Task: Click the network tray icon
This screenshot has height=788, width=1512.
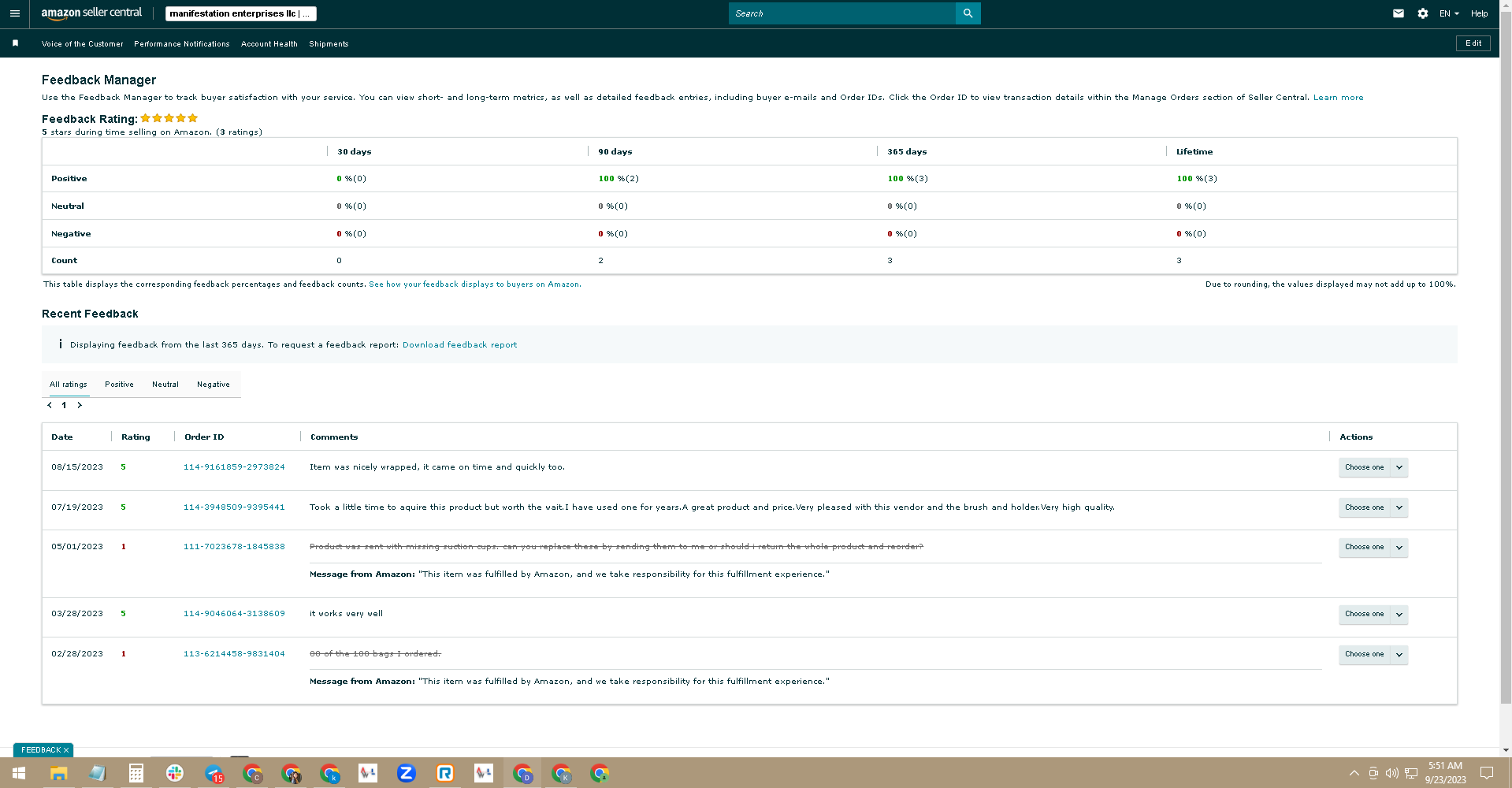Action: (1411, 773)
